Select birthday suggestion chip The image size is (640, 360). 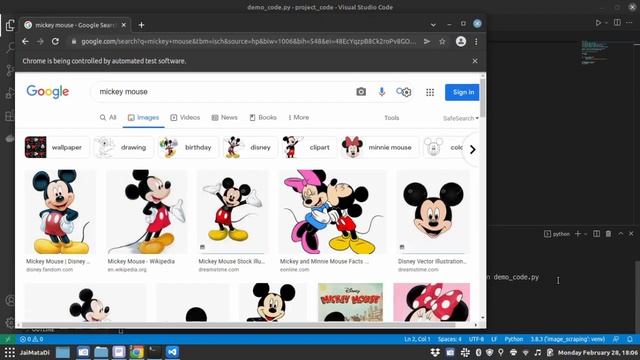point(188,147)
